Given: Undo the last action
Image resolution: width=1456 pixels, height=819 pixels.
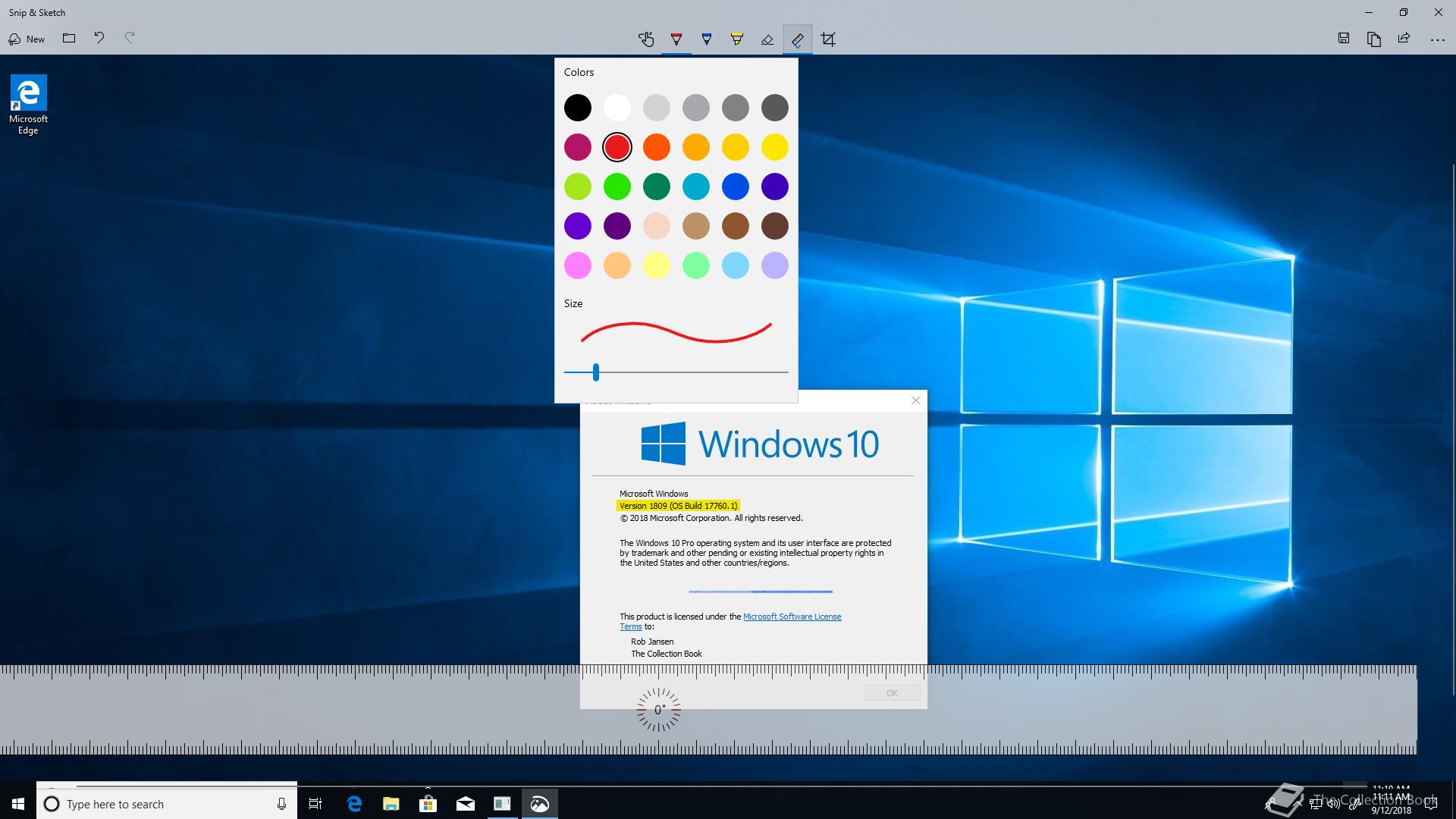Looking at the screenshot, I should pyautogui.click(x=99, y=38).
